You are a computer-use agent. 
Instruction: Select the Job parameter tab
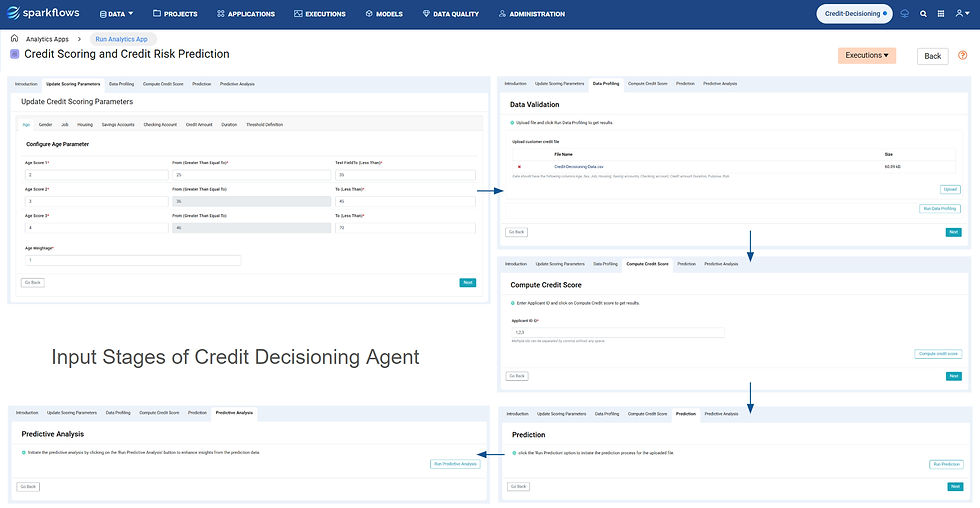pos(65,124)
